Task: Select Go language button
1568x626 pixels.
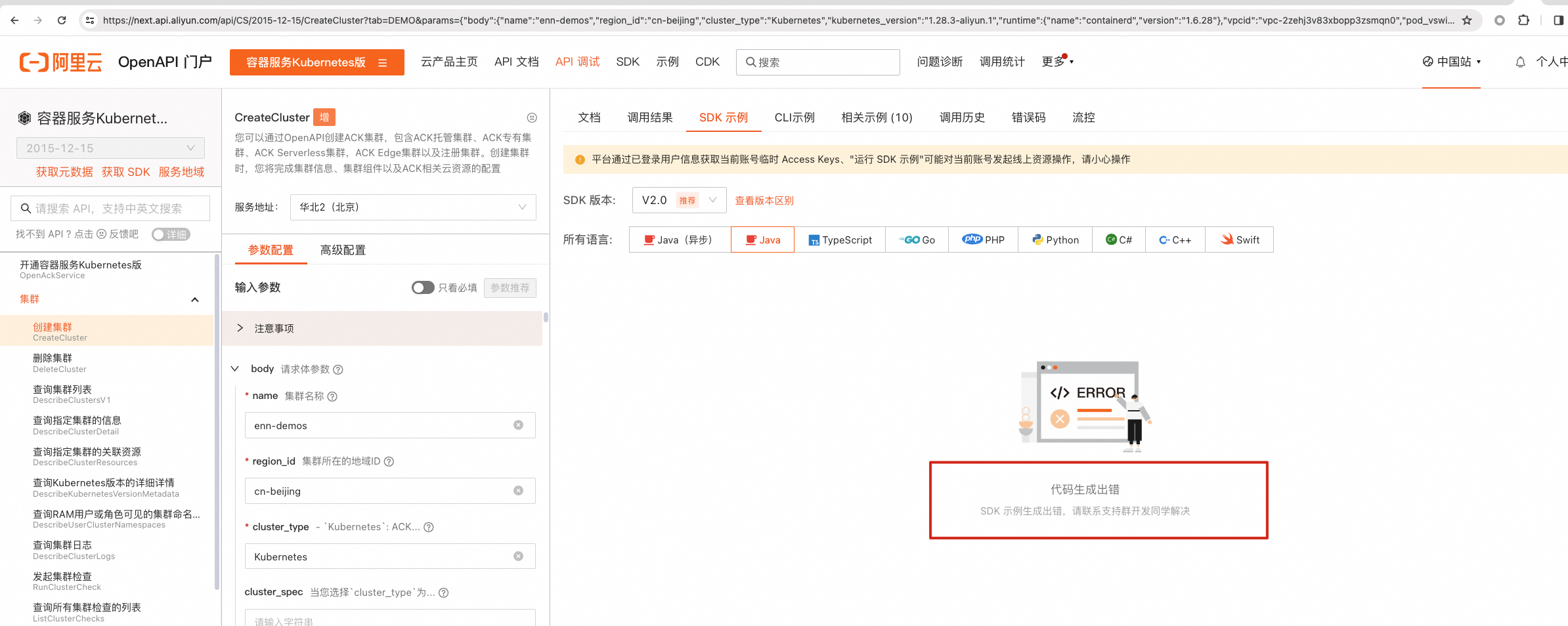Action: pyautogui.click(x=917, y=240)
